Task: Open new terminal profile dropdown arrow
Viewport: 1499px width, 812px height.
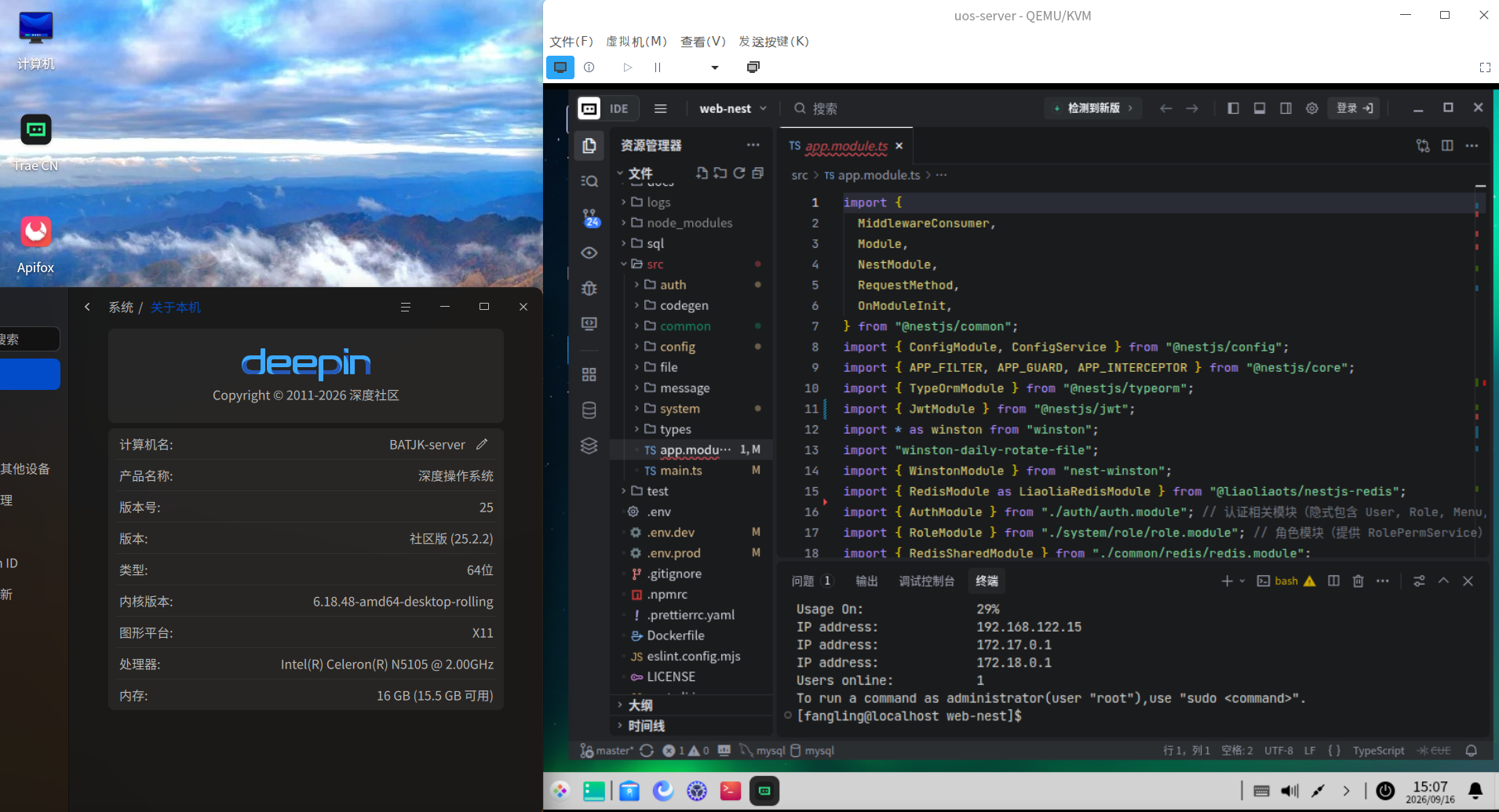Action: pyautogui.click(x=1242, y=581)
